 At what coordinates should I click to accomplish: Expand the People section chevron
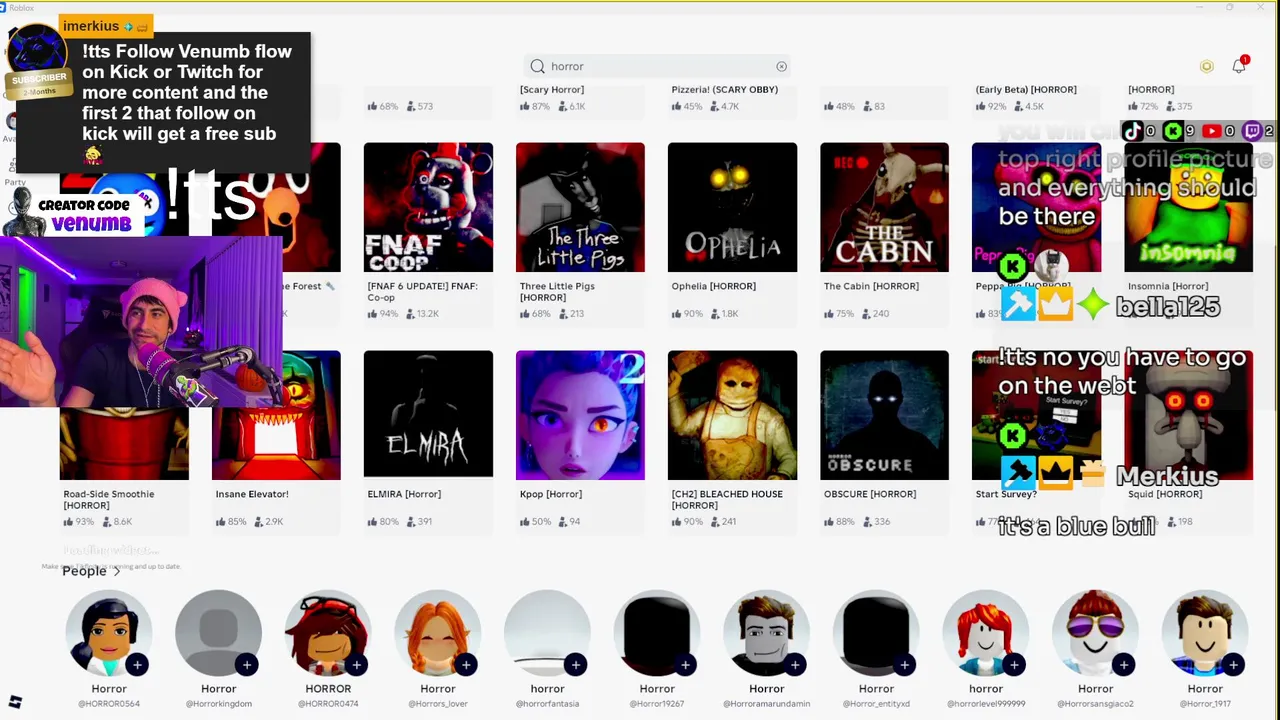(117, 571)
